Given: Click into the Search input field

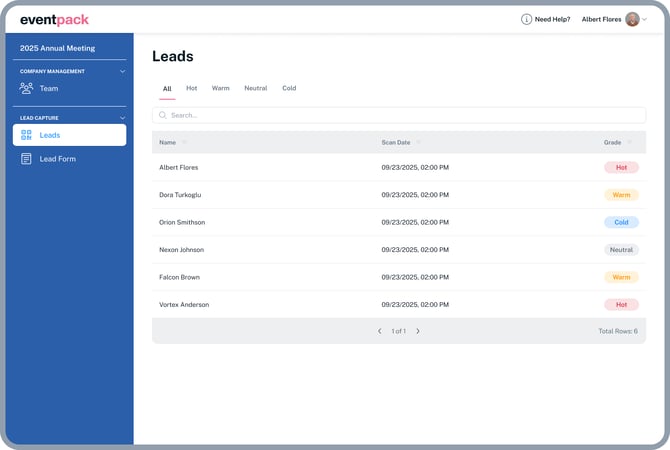Looking at the screenshot, I should pos(400,115).
